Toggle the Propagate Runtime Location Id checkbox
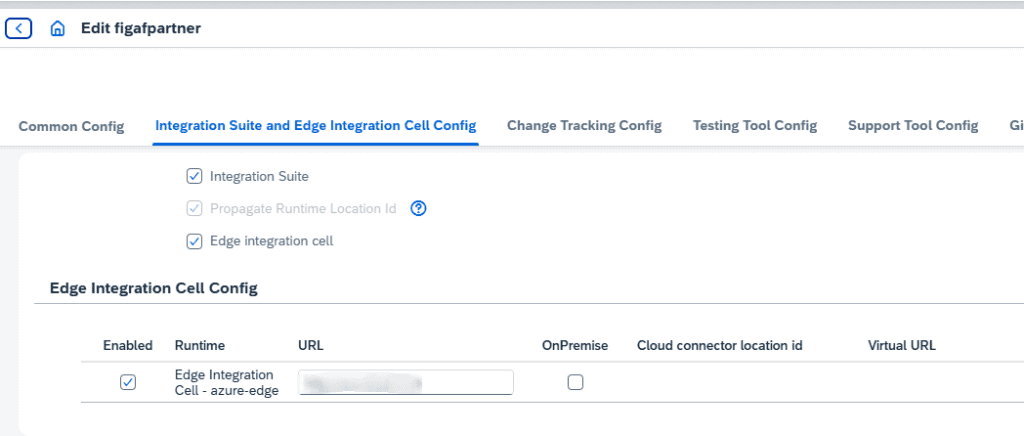Image resolution: width=1024 pixels, height=436 pixels. (x=194, y=209)
